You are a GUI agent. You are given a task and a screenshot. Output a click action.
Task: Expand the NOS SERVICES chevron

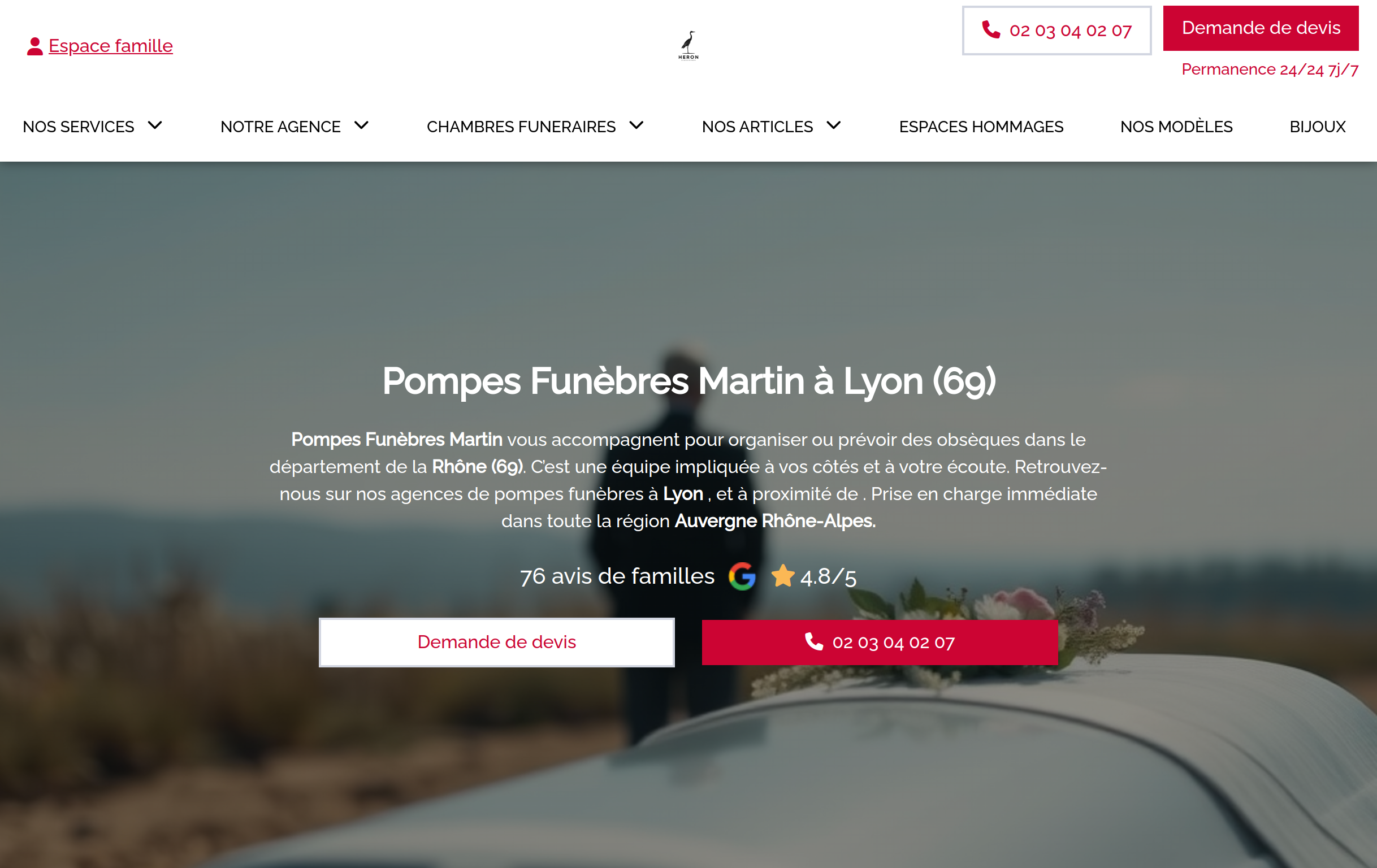coord(155,125)
